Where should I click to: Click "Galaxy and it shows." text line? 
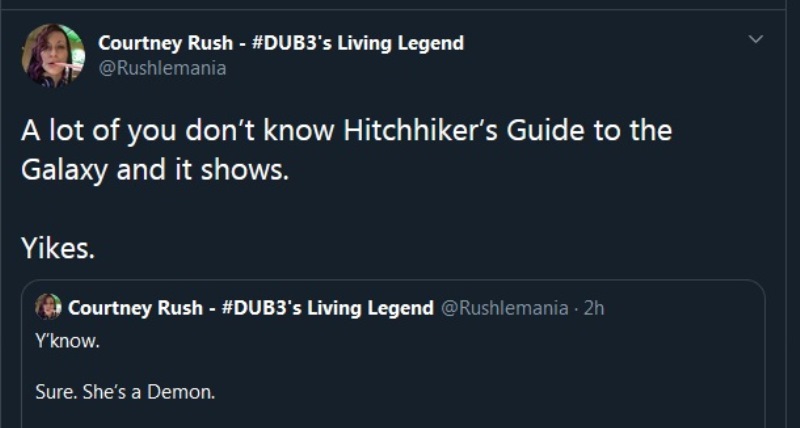[155, 170]
